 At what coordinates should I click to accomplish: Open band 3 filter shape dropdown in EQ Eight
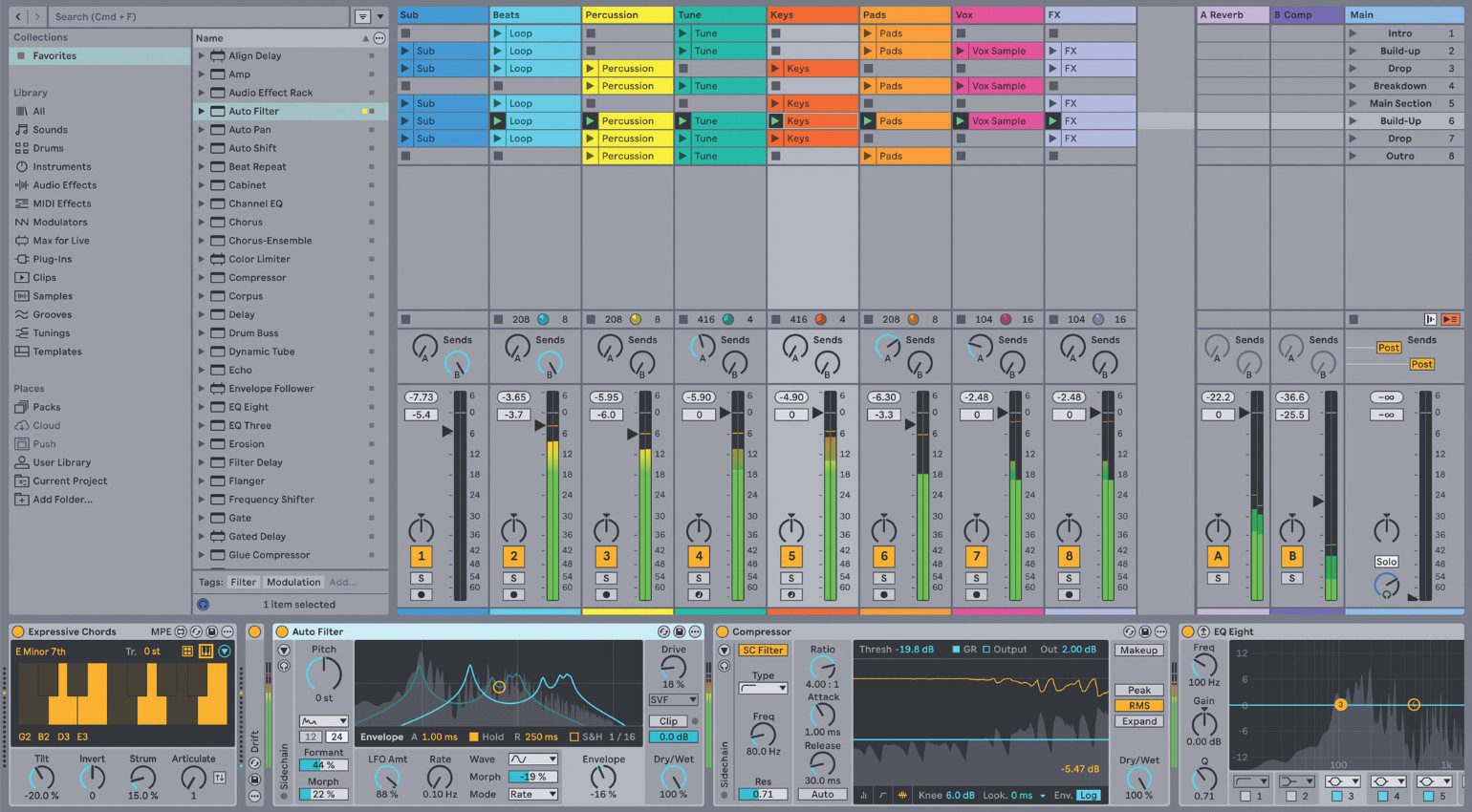1343,781
